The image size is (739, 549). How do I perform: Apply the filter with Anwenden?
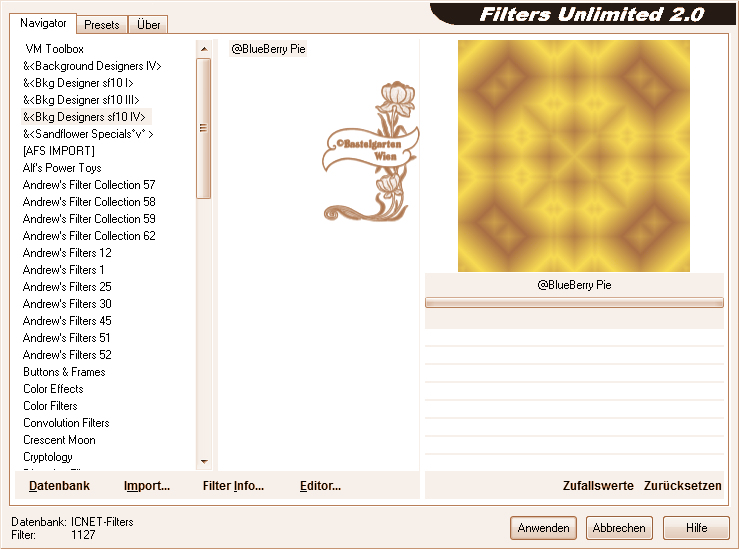click(x=543, y=528)
